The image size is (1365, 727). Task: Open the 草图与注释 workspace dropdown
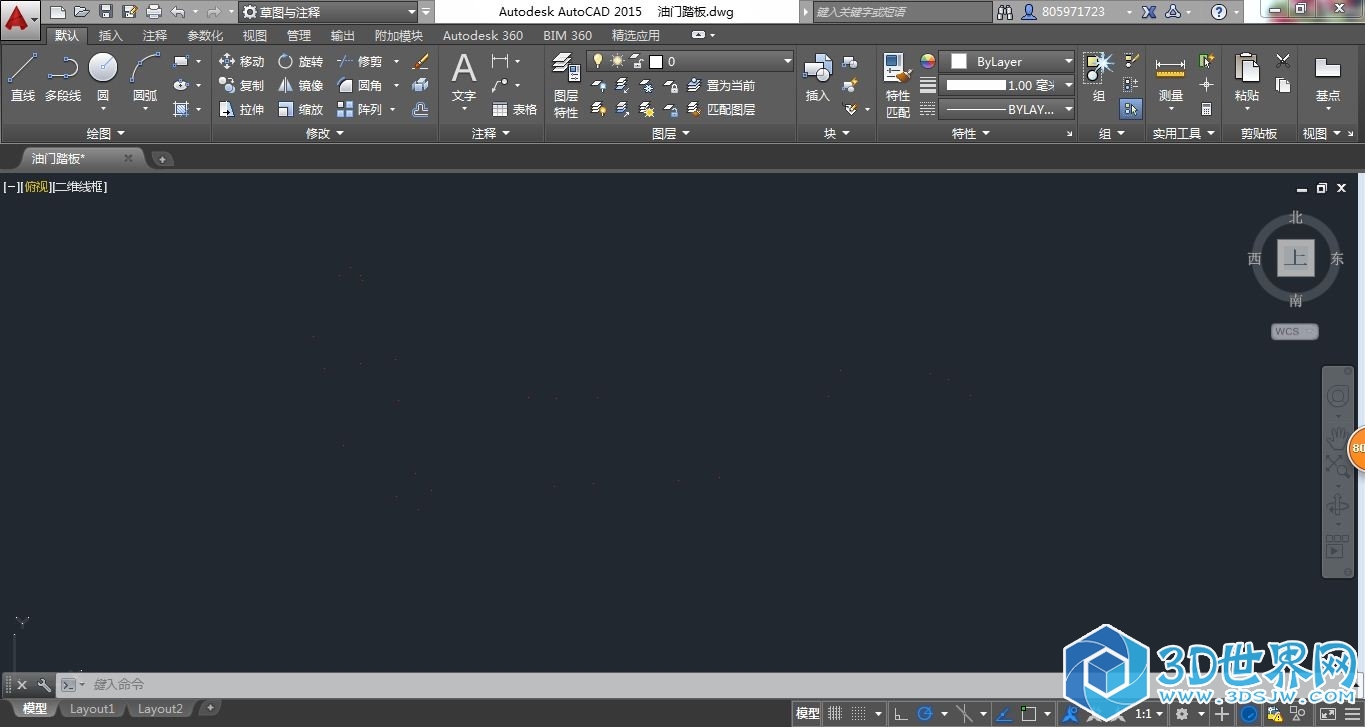coord(328,12)
